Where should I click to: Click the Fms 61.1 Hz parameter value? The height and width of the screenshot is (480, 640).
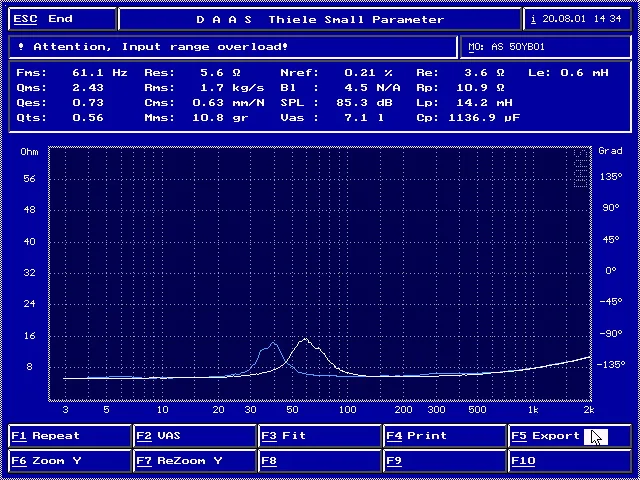point(99,73)
